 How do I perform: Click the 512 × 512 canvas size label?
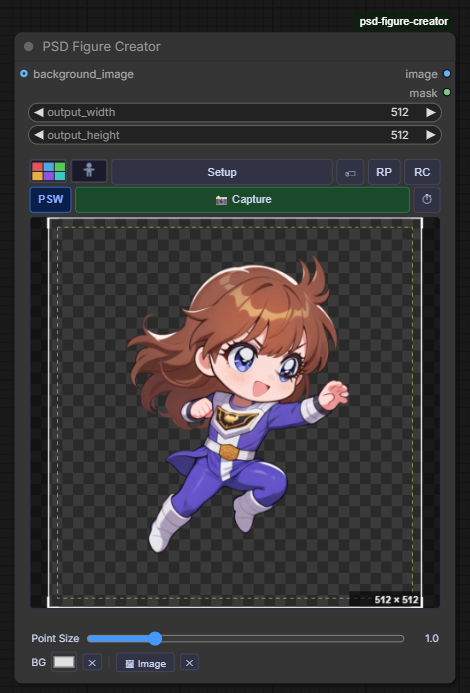click(x=396, y=600)
